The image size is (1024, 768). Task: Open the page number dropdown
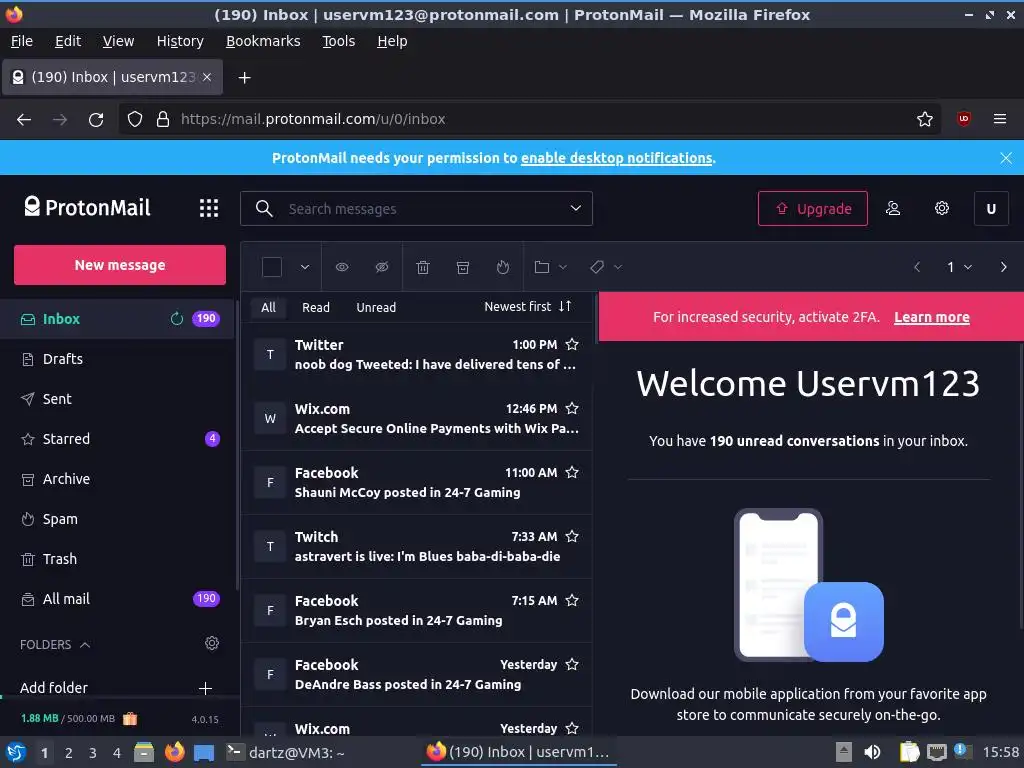point(959,267)
